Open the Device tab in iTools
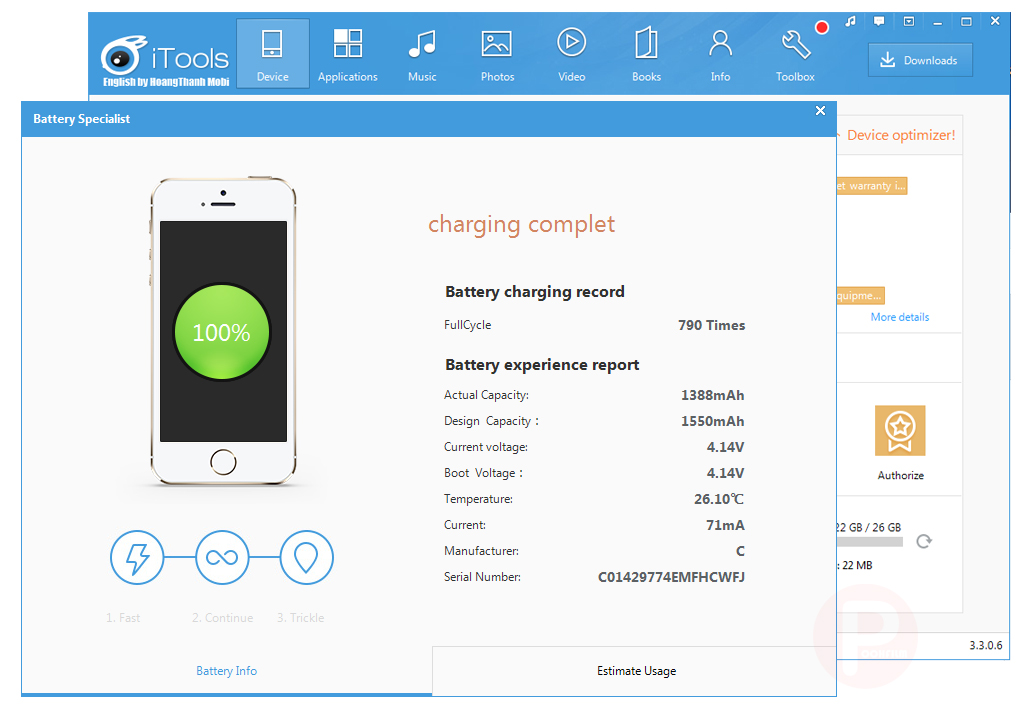The height and width of the screenshot is (721, 1025). (273, 54)
